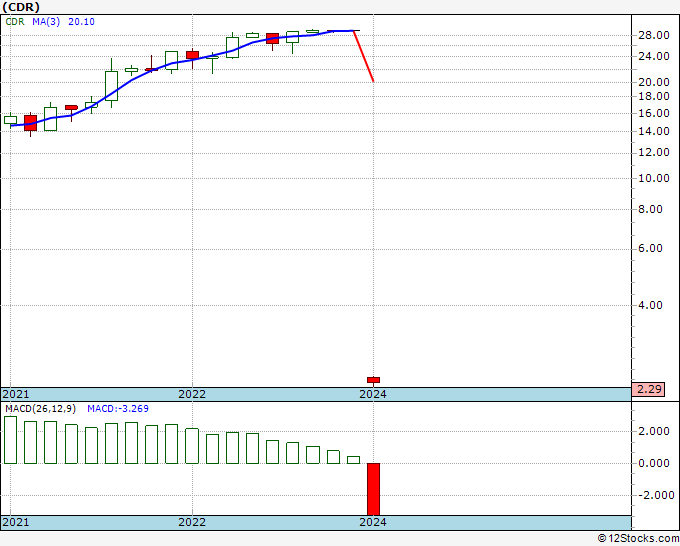
Task: Click the 24.00 price axis label
Action: (654, 56)
